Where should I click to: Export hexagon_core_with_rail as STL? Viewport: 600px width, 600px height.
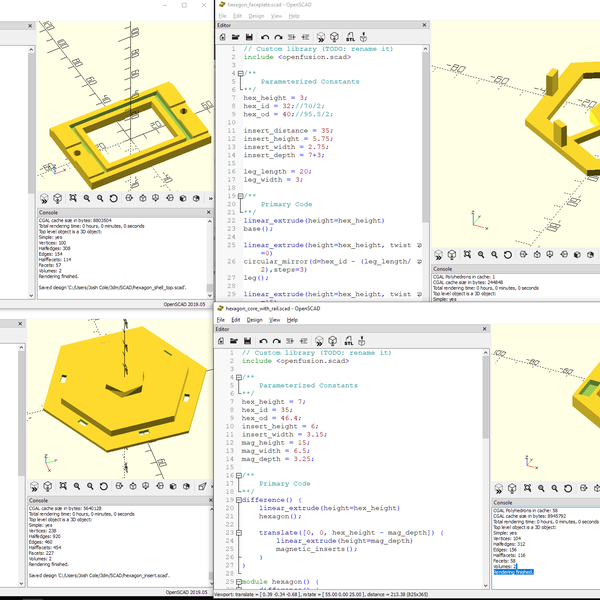click(x=349, y=341)
